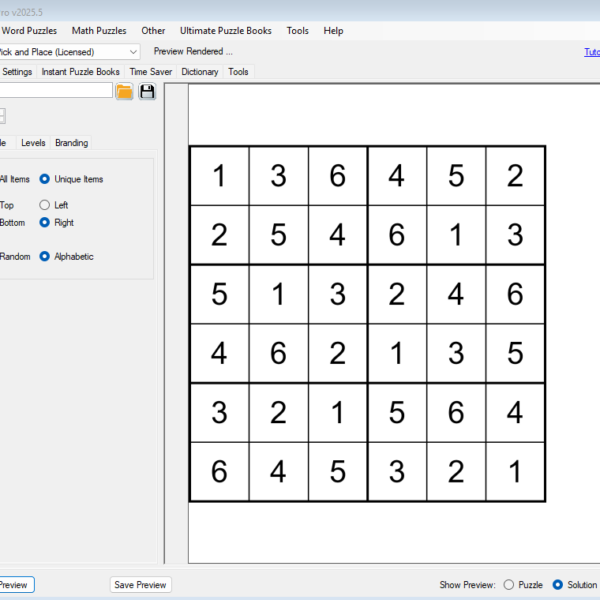600x600 pixels.
Task: Click the file path text field
Action: [55, 91]
